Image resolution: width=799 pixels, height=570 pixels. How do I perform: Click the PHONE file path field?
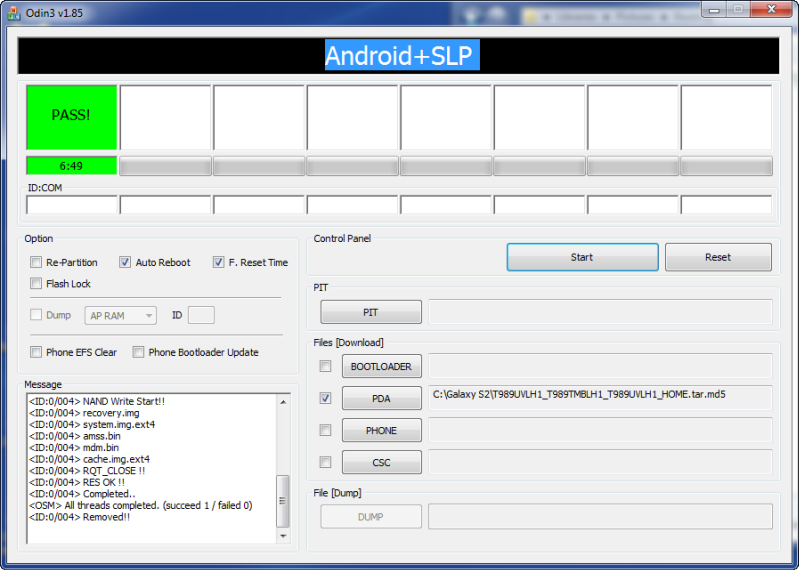pyautogui.click(x=600, y=430)
